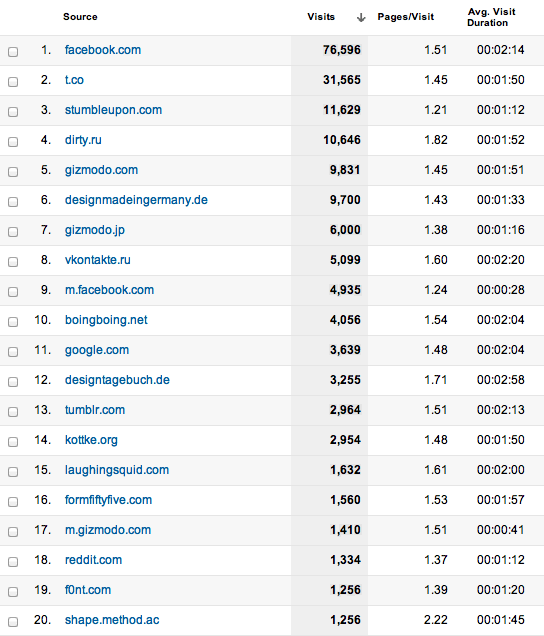Sort by the Source column header
The image size is (544, 636).
click(80, 17)
